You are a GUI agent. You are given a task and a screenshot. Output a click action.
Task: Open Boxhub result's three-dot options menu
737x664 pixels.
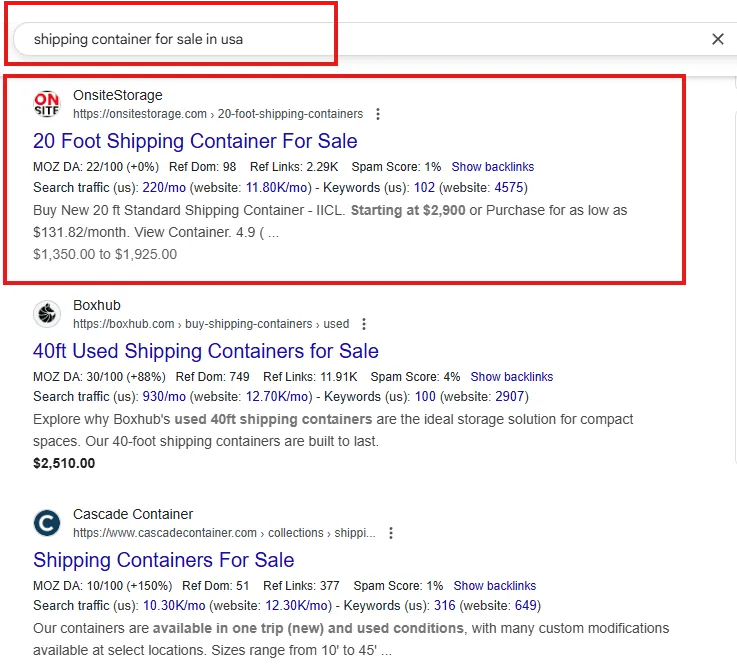pos(364,324)
